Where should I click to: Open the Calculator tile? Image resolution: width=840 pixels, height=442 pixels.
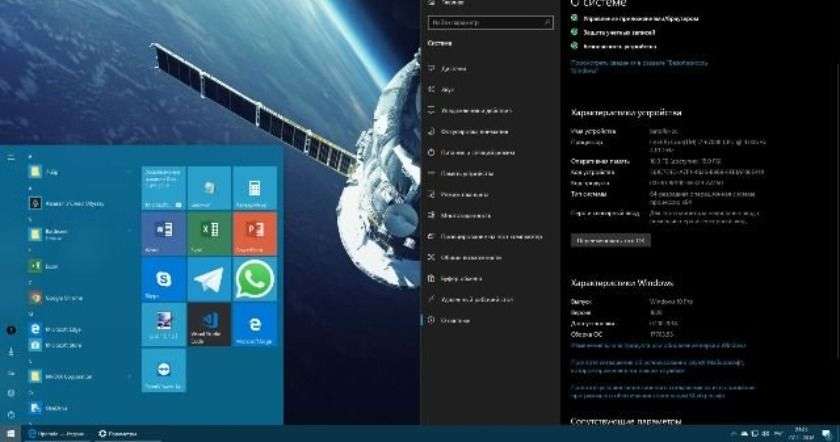254,187
